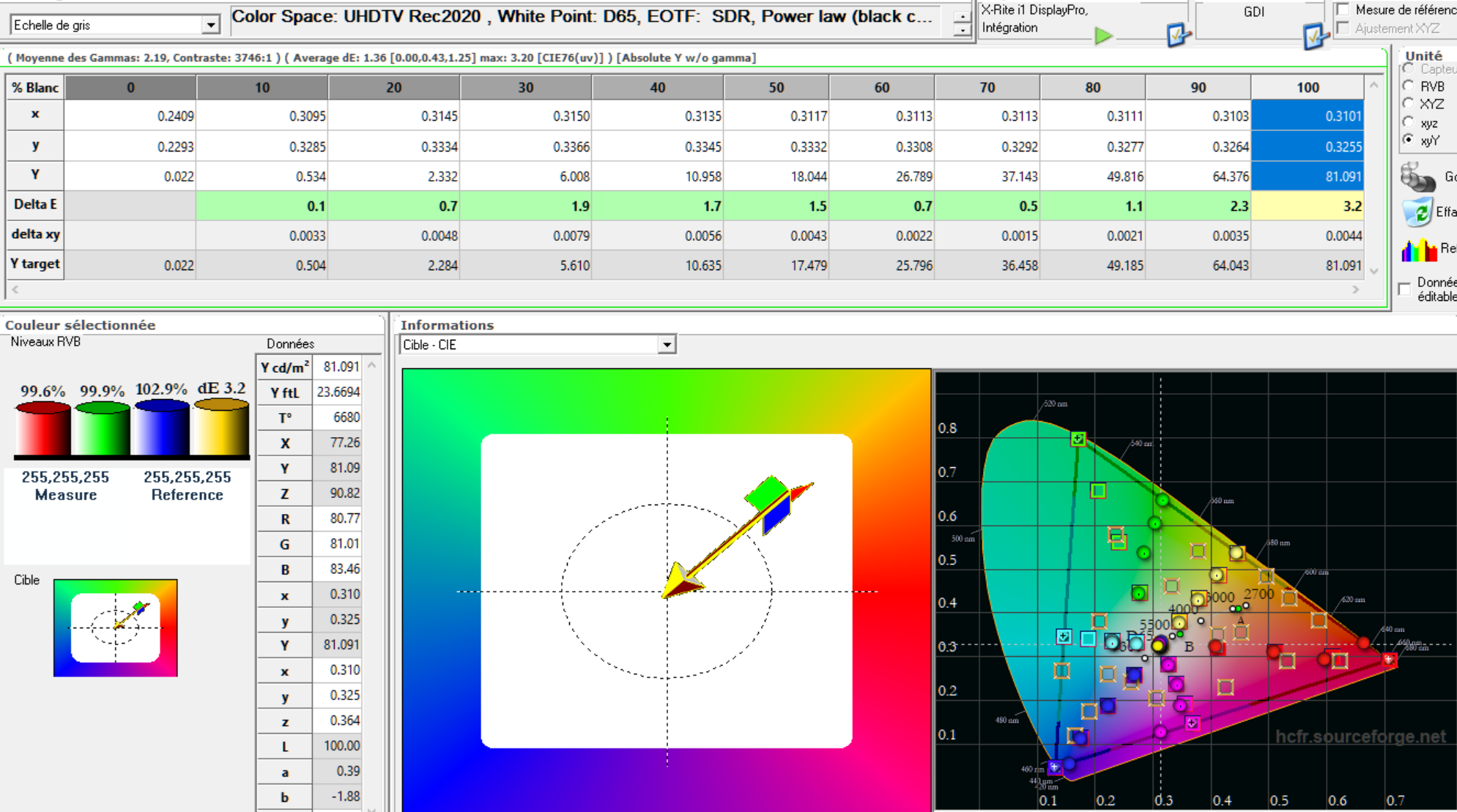The height and width of the screenshot is (812, 1457).
Task: Toggle Ajustement XYZ checkbox
Action: [x=1343, y=28]
